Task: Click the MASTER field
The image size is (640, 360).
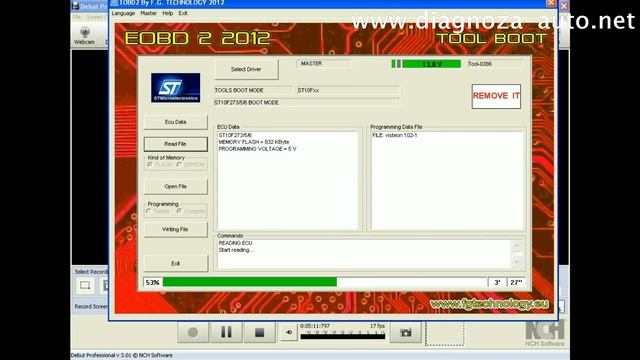Action: (324, 64)
